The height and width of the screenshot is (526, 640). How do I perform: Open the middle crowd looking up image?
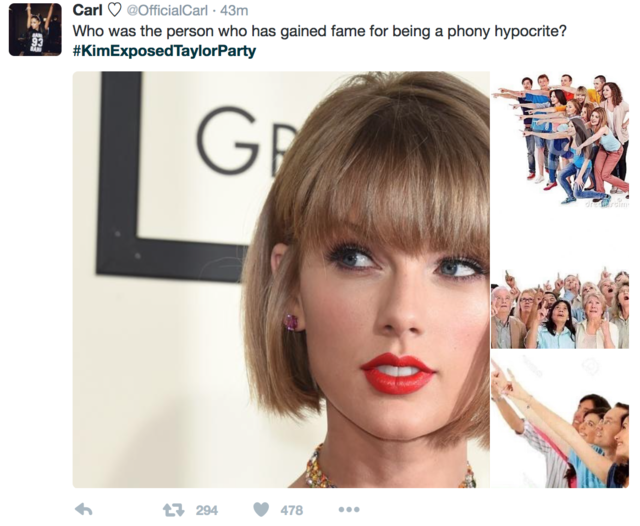pos(560,308)
